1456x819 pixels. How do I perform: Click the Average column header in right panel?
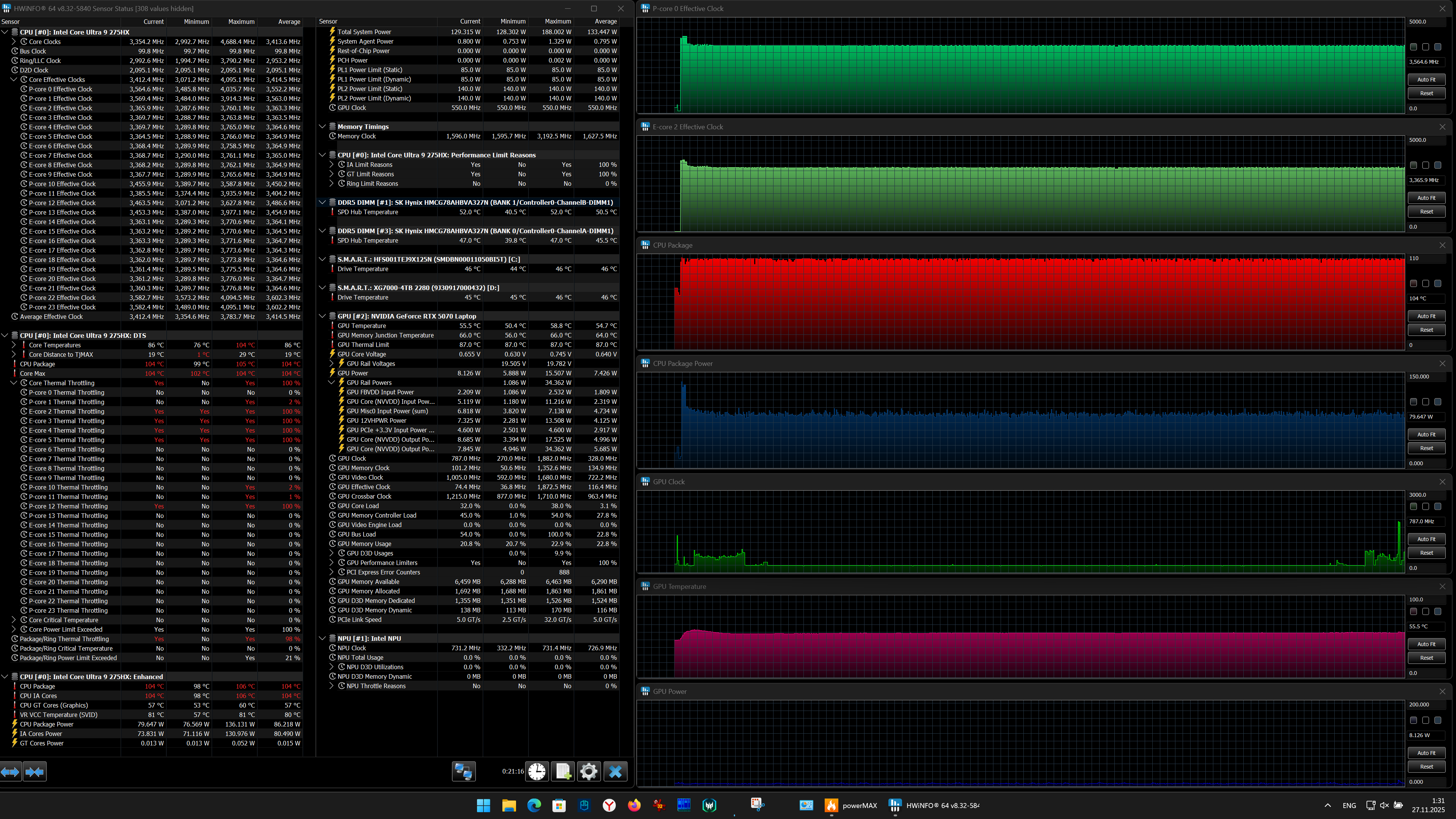click(x=606, y=22)
